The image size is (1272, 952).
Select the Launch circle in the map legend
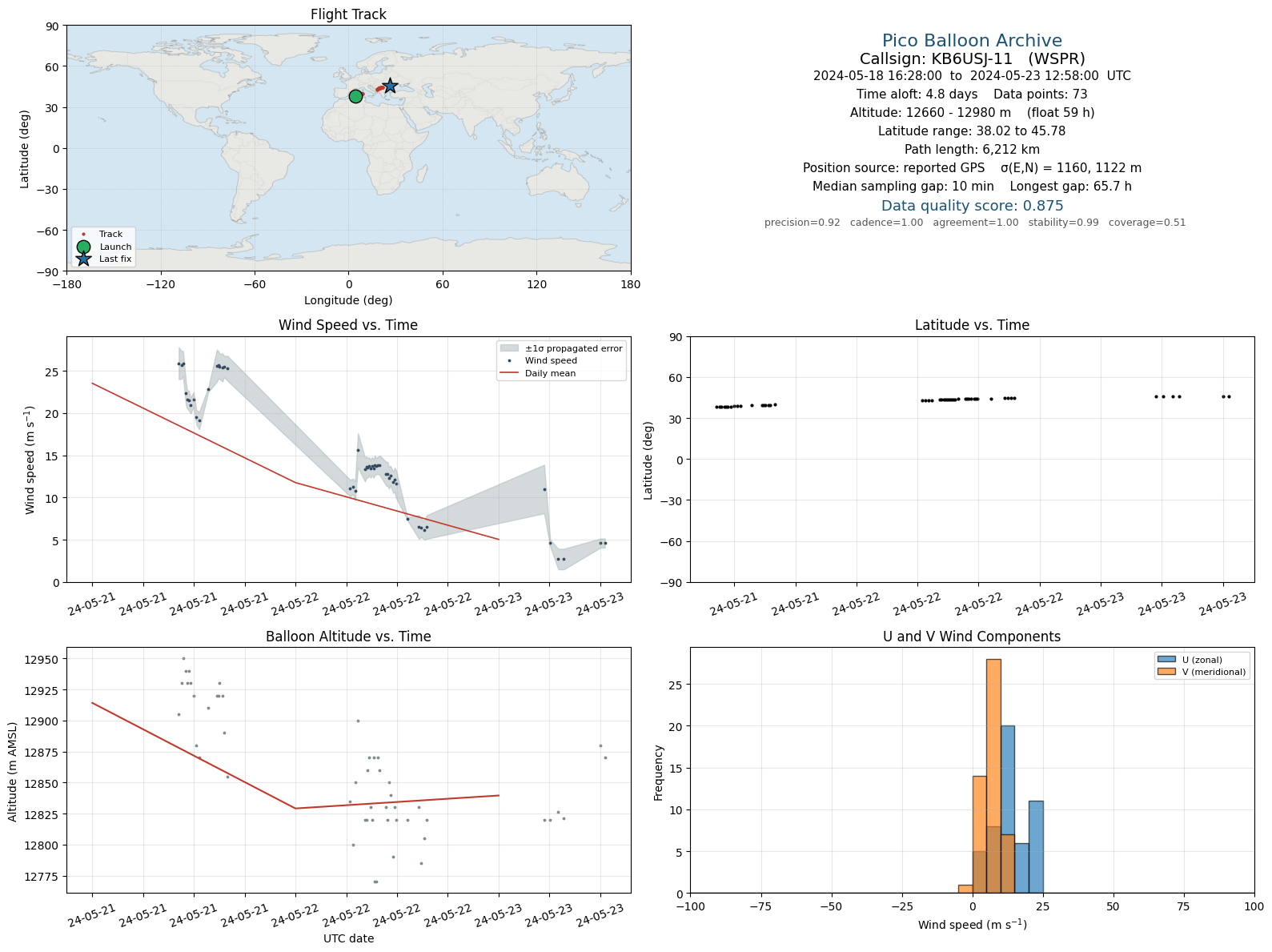pyautogui.click(x=83, y=247)
